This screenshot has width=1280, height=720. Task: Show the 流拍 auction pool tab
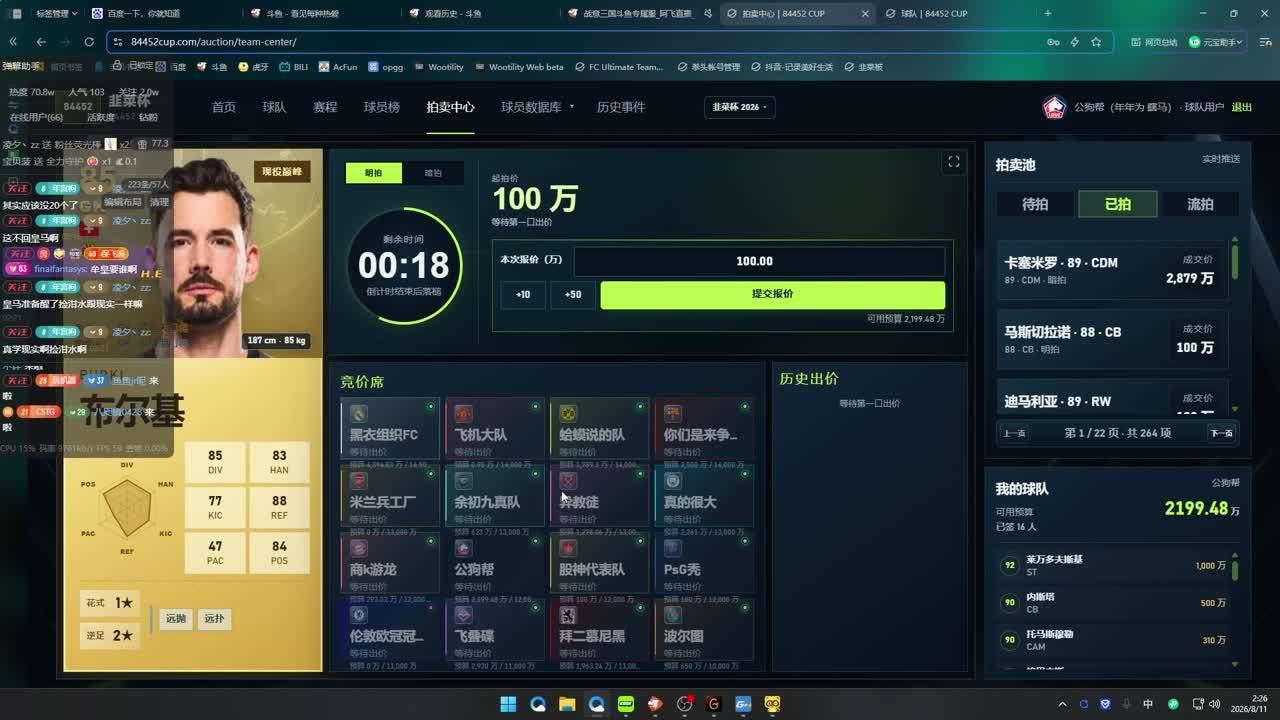coord(1200,204)
